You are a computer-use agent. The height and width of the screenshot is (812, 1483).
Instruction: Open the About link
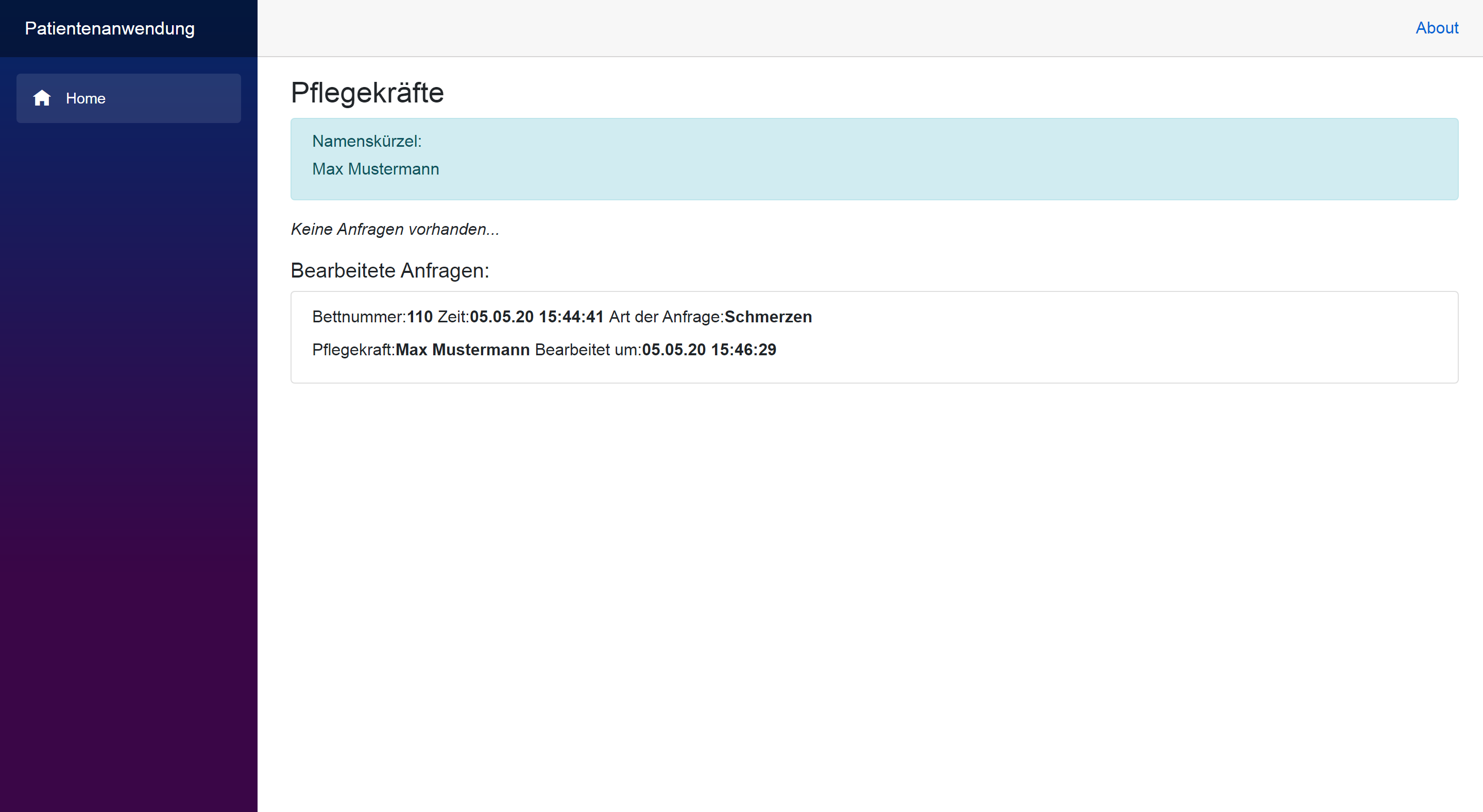[1436, 28]
